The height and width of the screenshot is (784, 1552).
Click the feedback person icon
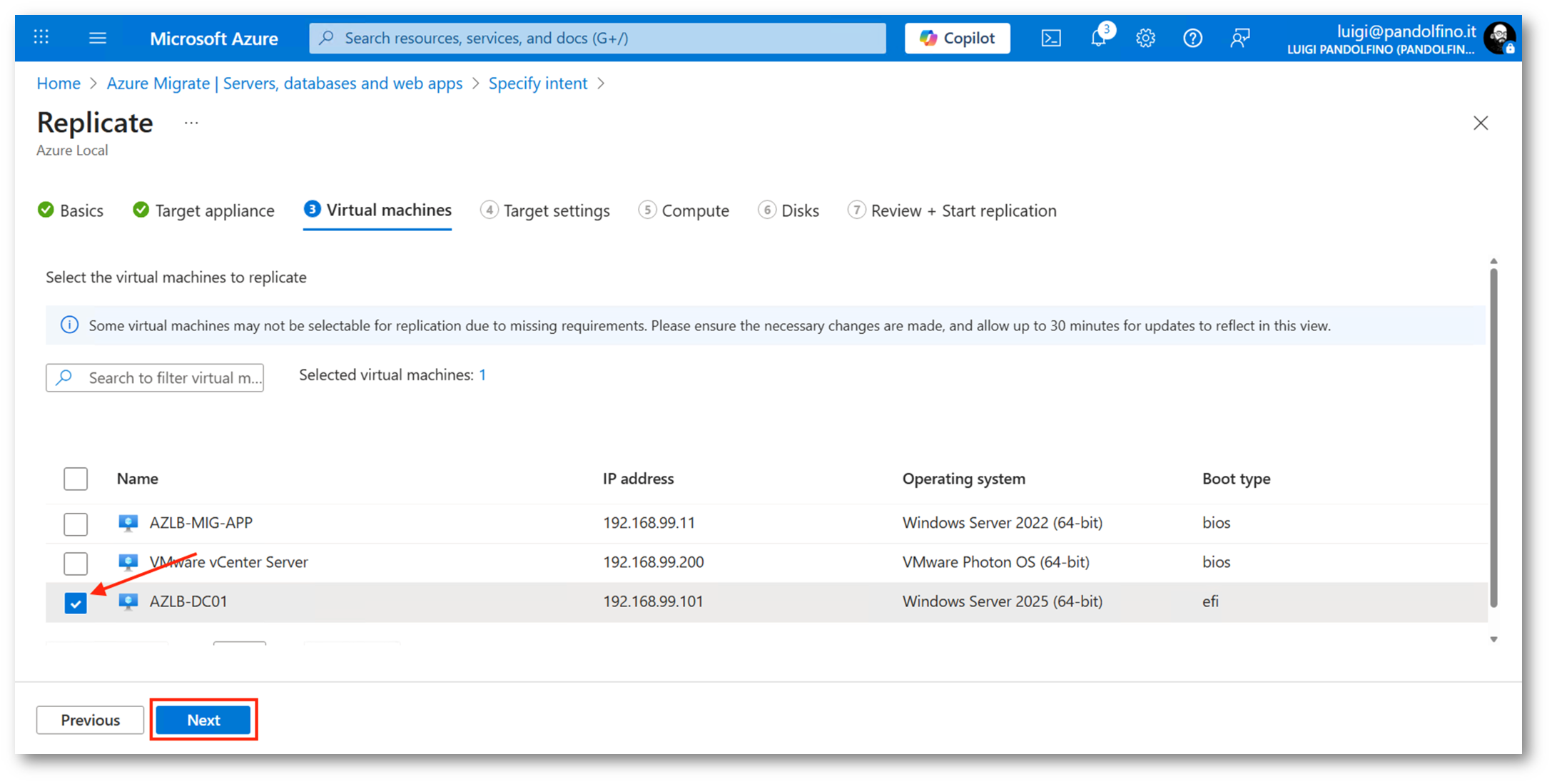[x=1239, y=38]
